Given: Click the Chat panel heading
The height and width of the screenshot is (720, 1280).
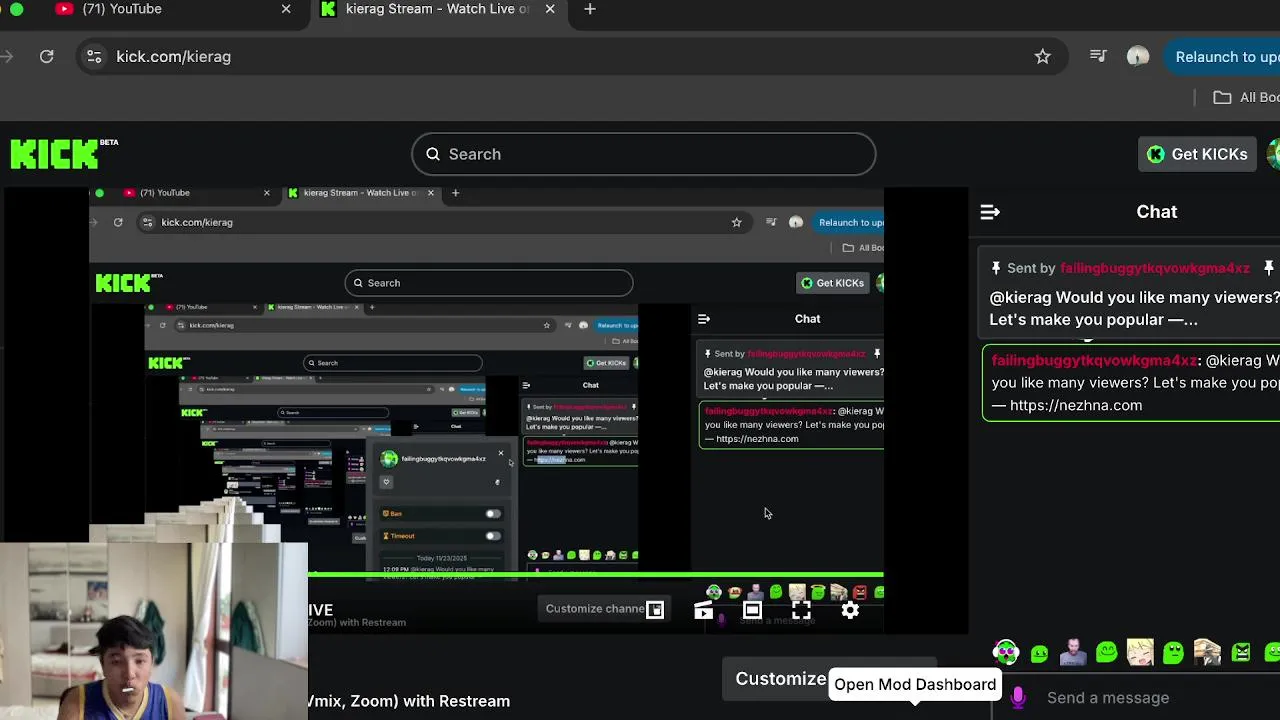Looking at the screenshot, I should point(1157,212).
